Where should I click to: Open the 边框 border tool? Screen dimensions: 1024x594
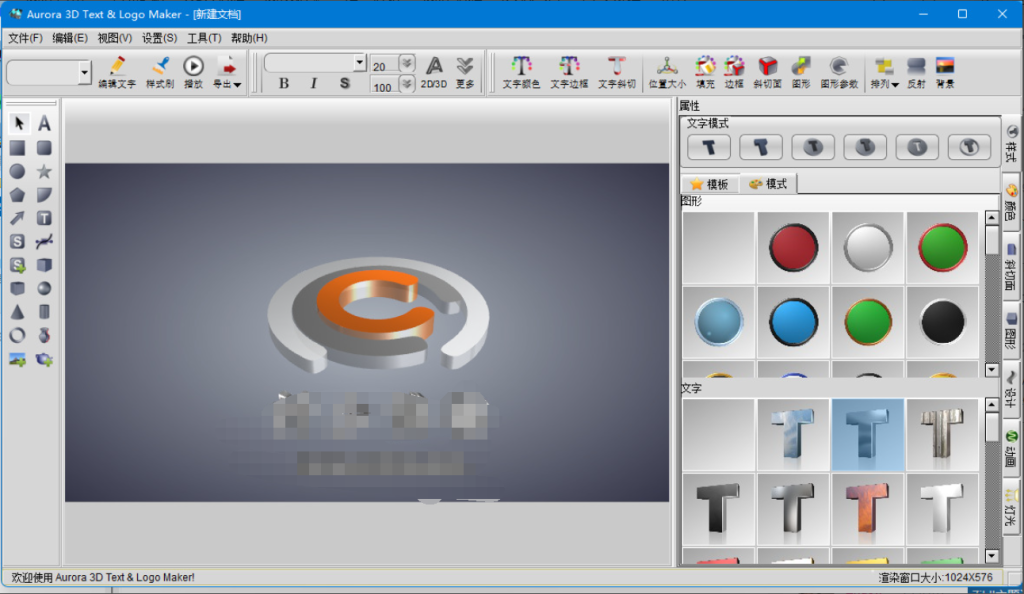pyautogui.click(x=734, y=72)
